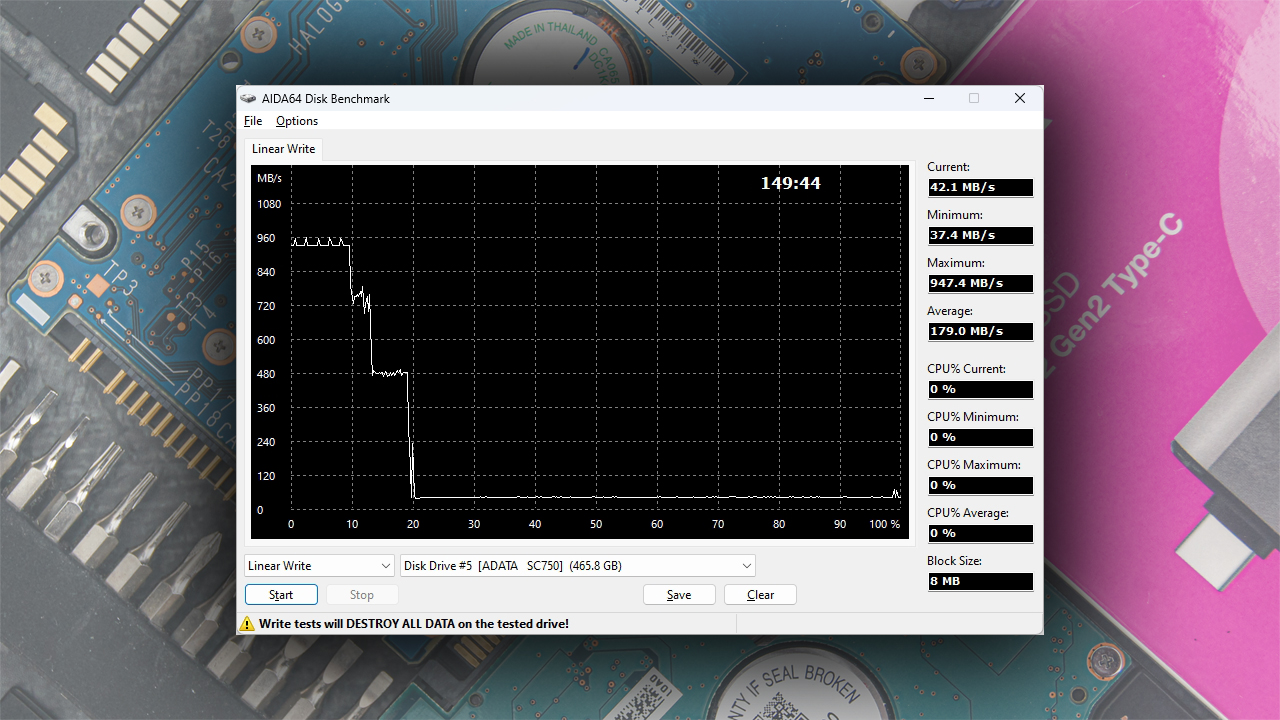Click the yellow warning triangle icon
Viewport: 1280px width, 720px height.
click(x=247, y=624)
